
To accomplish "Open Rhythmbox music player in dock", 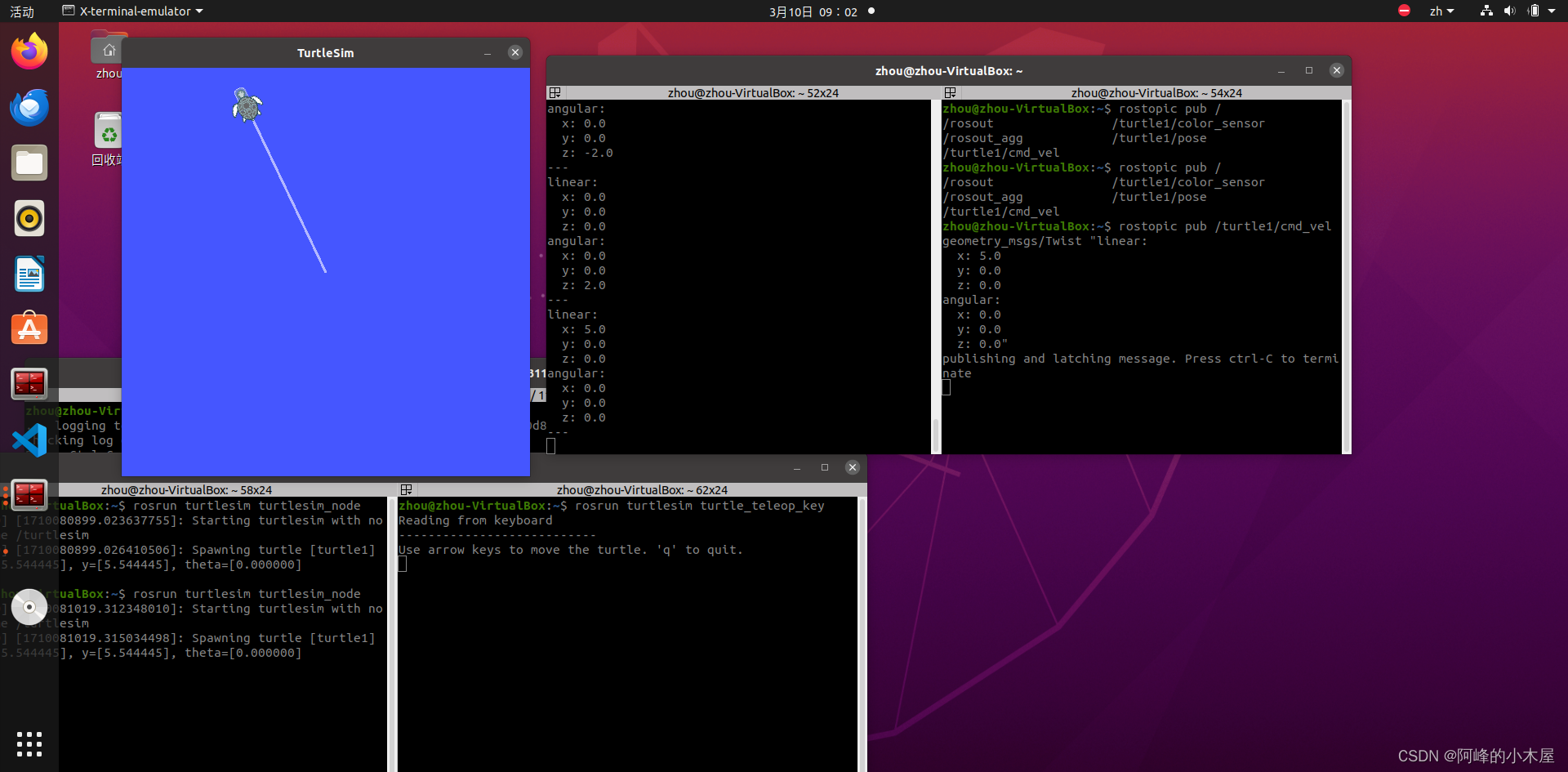I will pyautogui.click(x=29, y=218).
